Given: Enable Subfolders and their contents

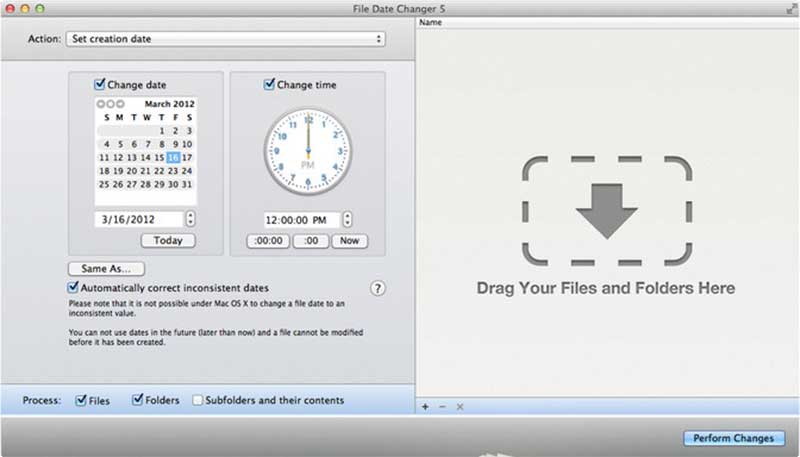Looking at the screenshot, I should tap(197, 400).
